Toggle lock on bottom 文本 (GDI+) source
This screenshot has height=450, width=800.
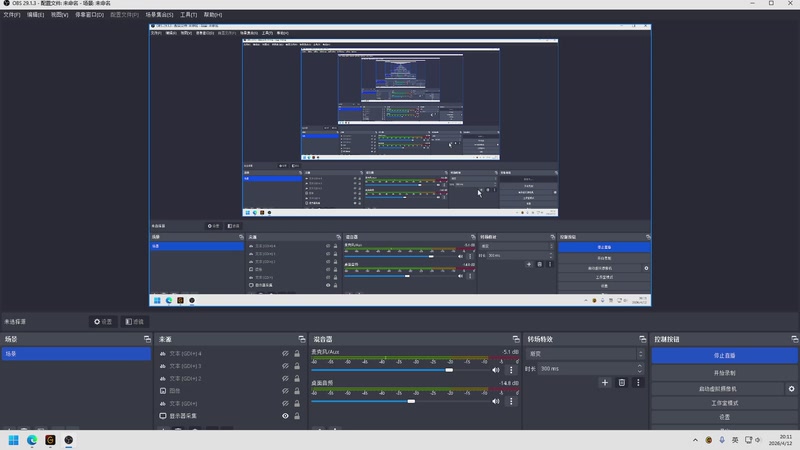pyautogui.click(x=297, y=404)
